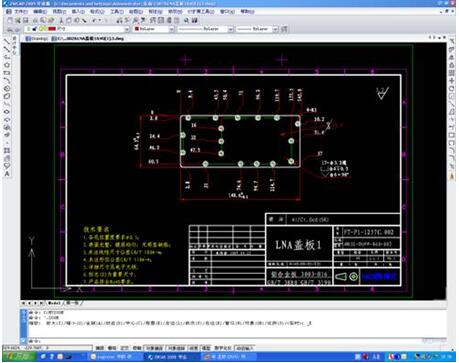
Task: Select the multiline Text tool marked A
Action: 6,174
